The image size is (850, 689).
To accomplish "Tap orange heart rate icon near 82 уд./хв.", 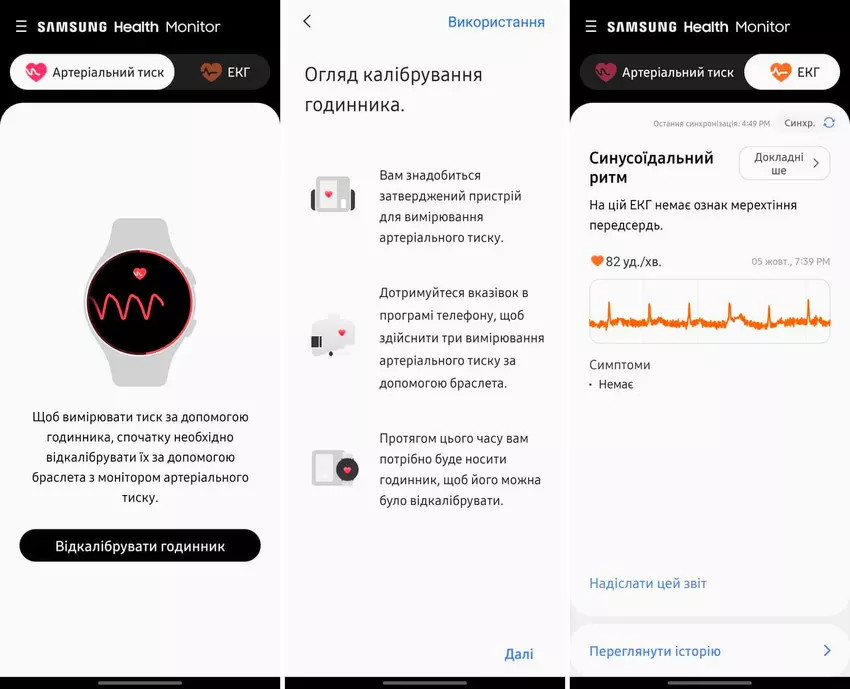I will (x=596, y=261).
